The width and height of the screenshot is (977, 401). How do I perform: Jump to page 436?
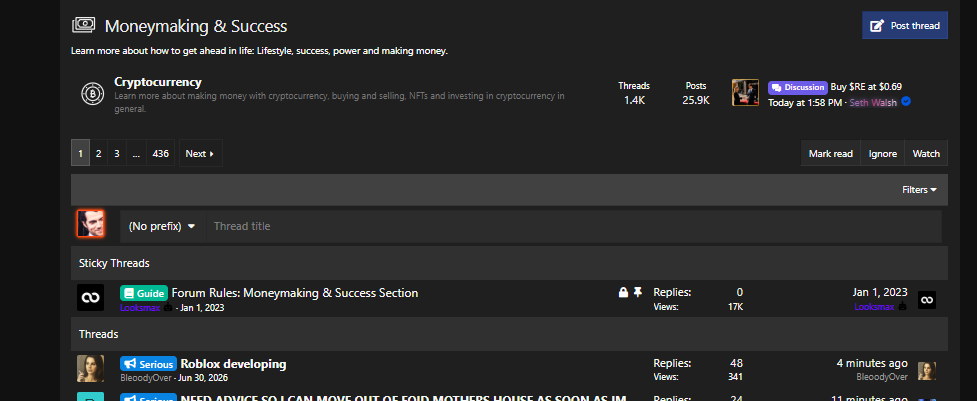[x=161, y=153]
